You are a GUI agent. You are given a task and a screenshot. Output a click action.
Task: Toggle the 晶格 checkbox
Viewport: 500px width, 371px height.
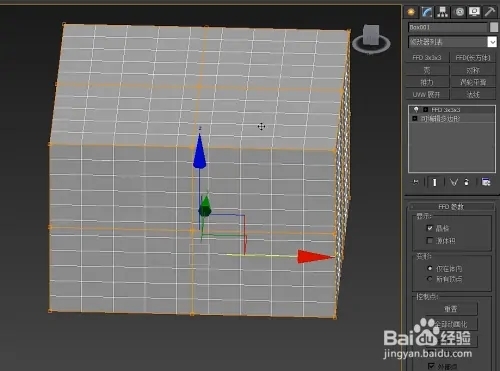click(430, 228)
